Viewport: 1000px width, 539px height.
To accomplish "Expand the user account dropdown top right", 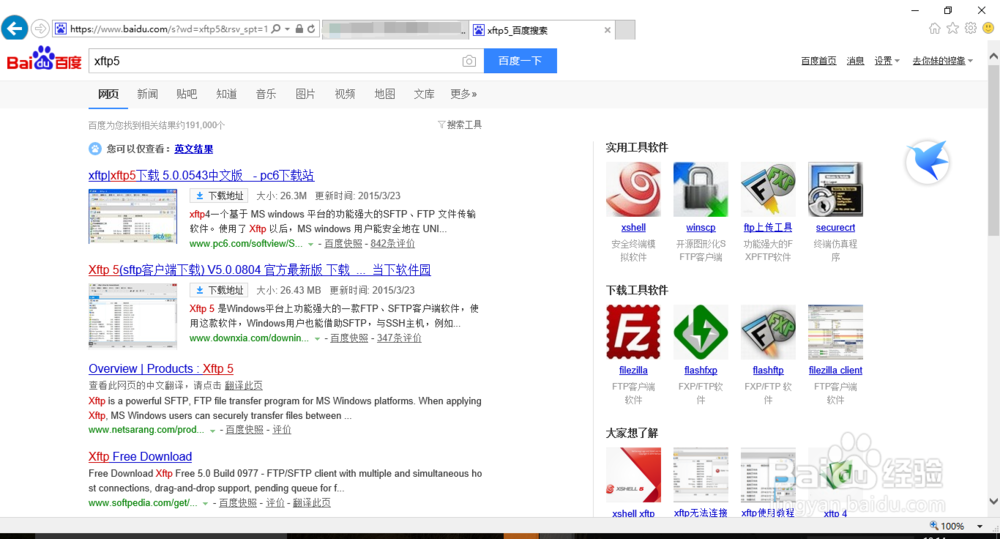I will 971,61.
